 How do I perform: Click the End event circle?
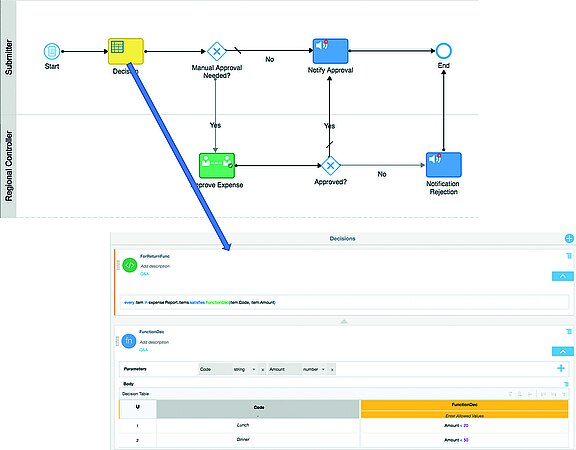coord(443,51)
